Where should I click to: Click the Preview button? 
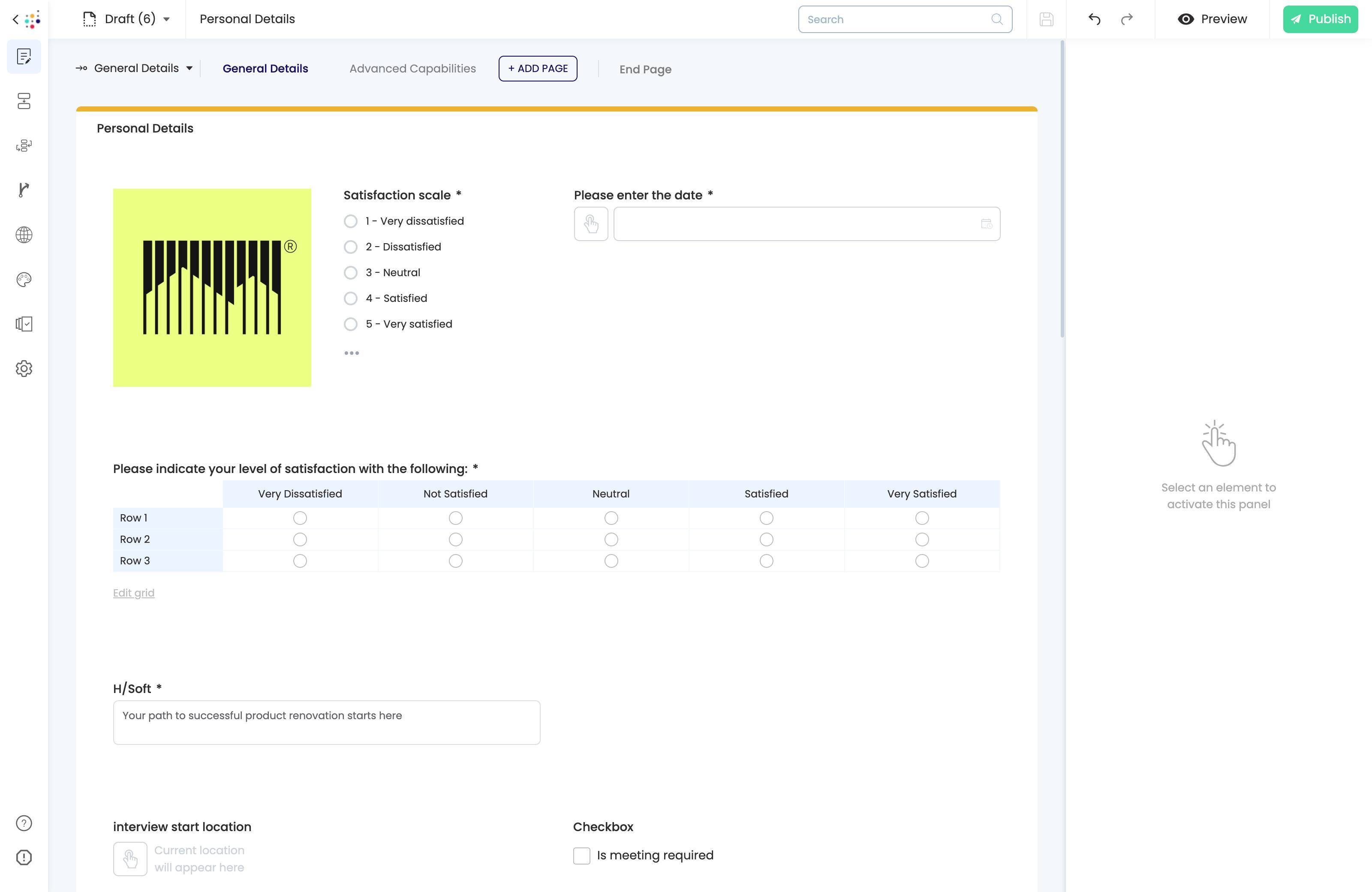coord(1213,19)
